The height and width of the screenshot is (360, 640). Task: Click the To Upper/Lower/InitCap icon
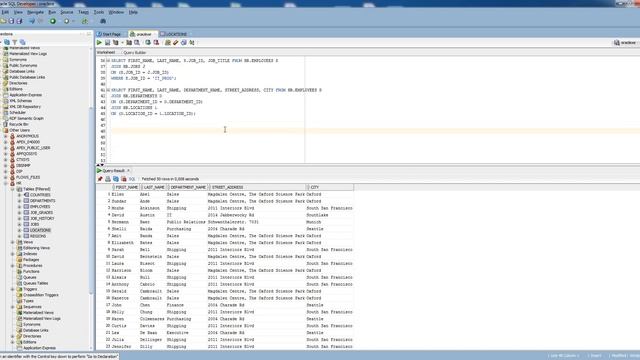click(x=192, y=42)
